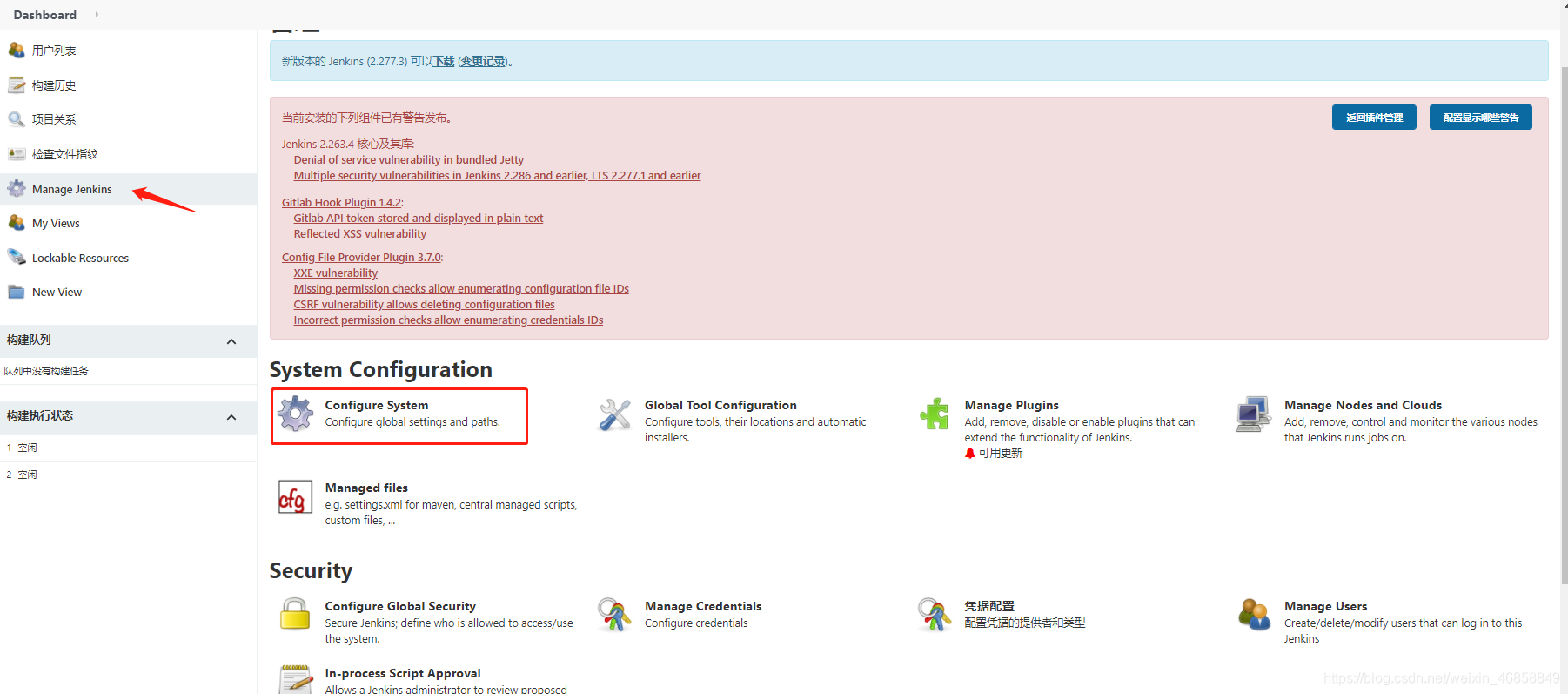1568x694 pixels.
Task: Click the Manage Credentials keys icon
Action: pos(614,615)
